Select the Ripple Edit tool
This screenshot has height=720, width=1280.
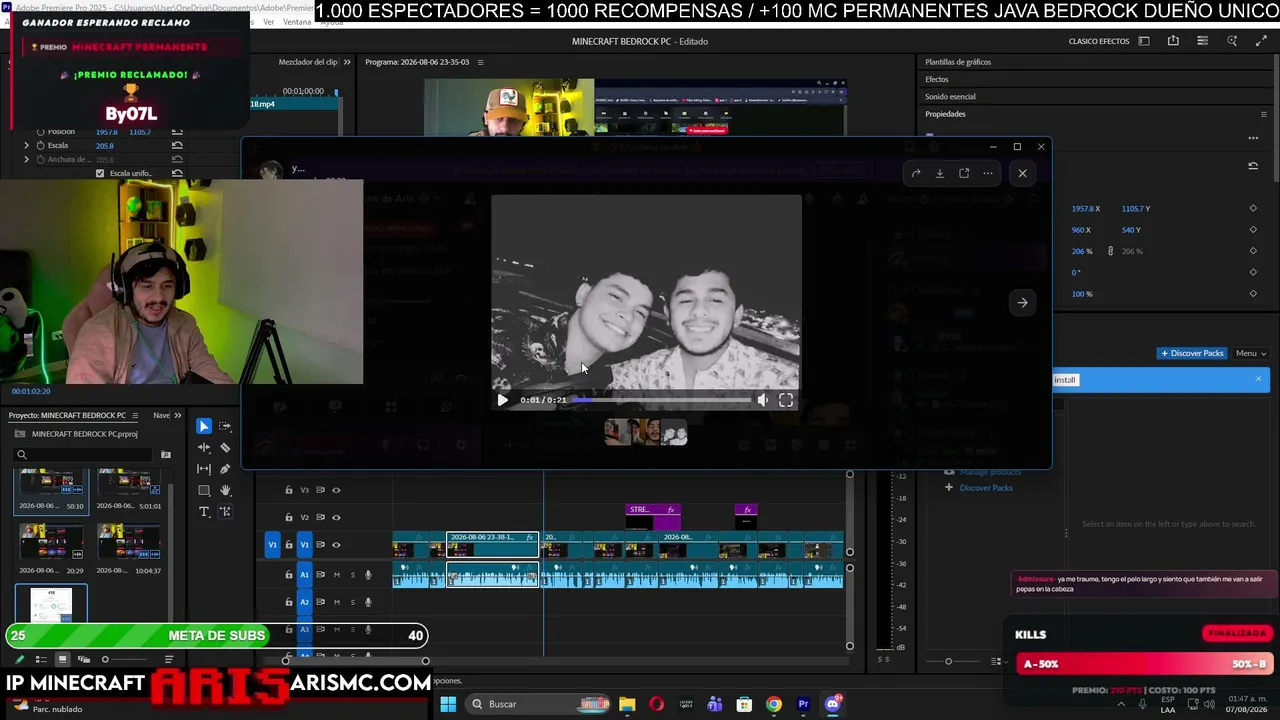coord(204,447)
